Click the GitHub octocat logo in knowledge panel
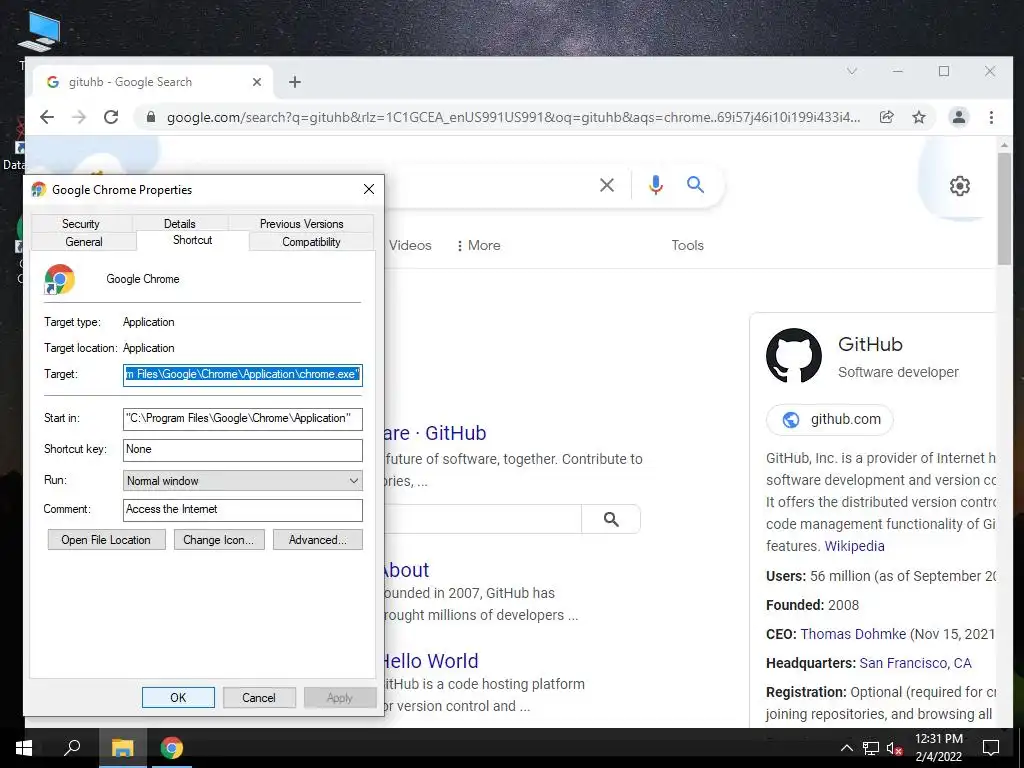 [793, 355]
